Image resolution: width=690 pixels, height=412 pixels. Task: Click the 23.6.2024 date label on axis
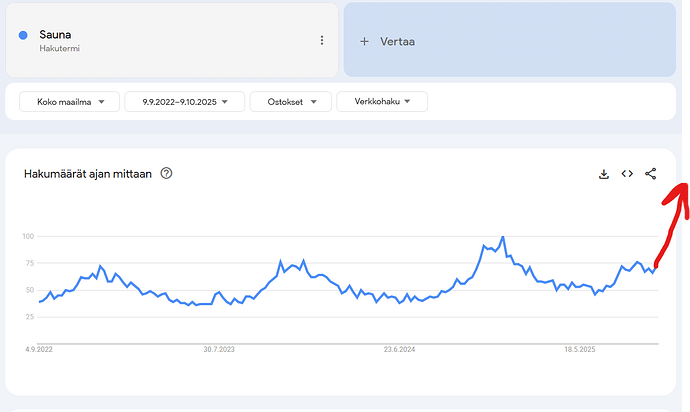tap(399, 349)
